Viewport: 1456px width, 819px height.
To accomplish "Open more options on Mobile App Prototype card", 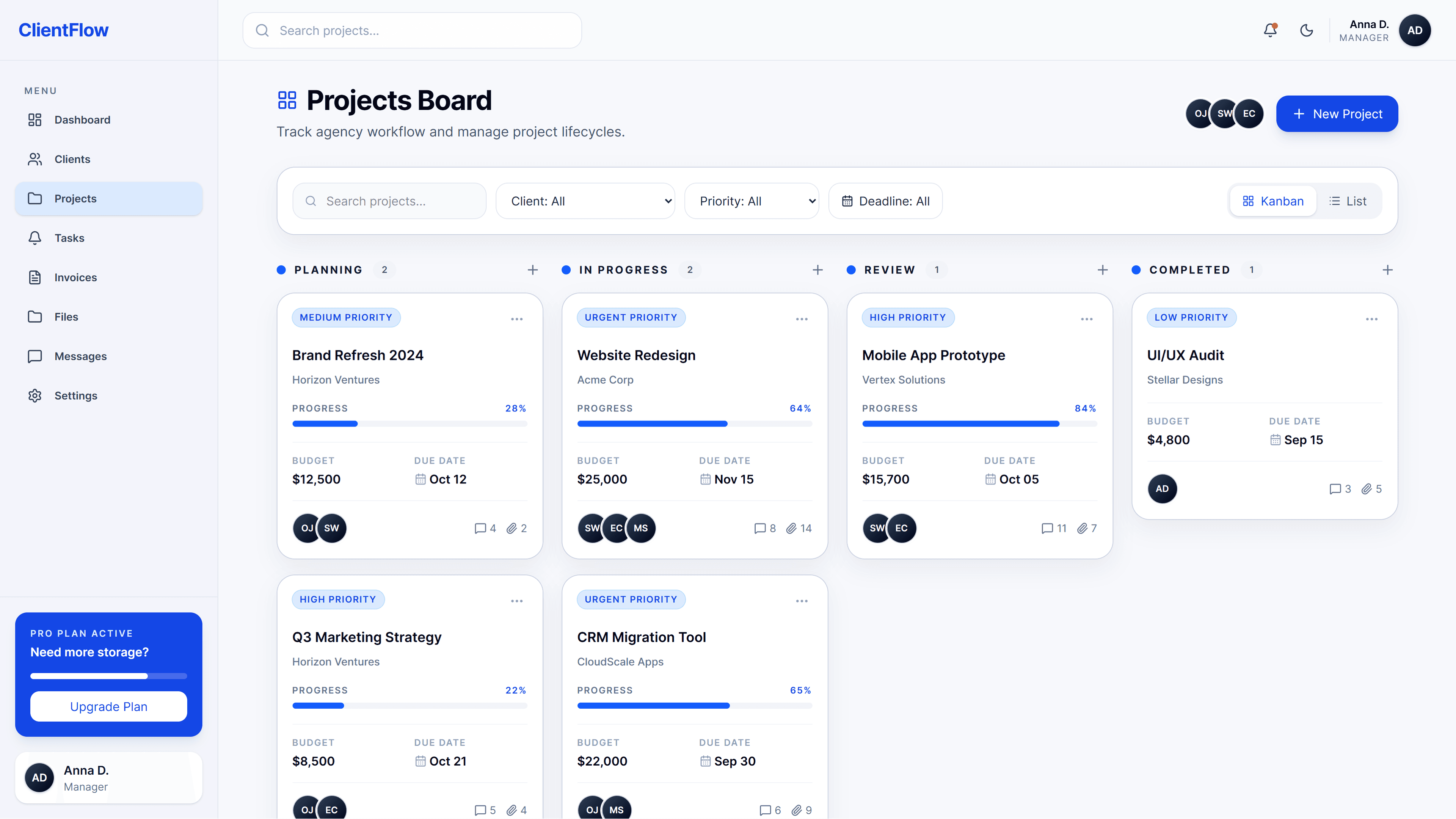I will pyautogui.click(x=1086, y=319).
